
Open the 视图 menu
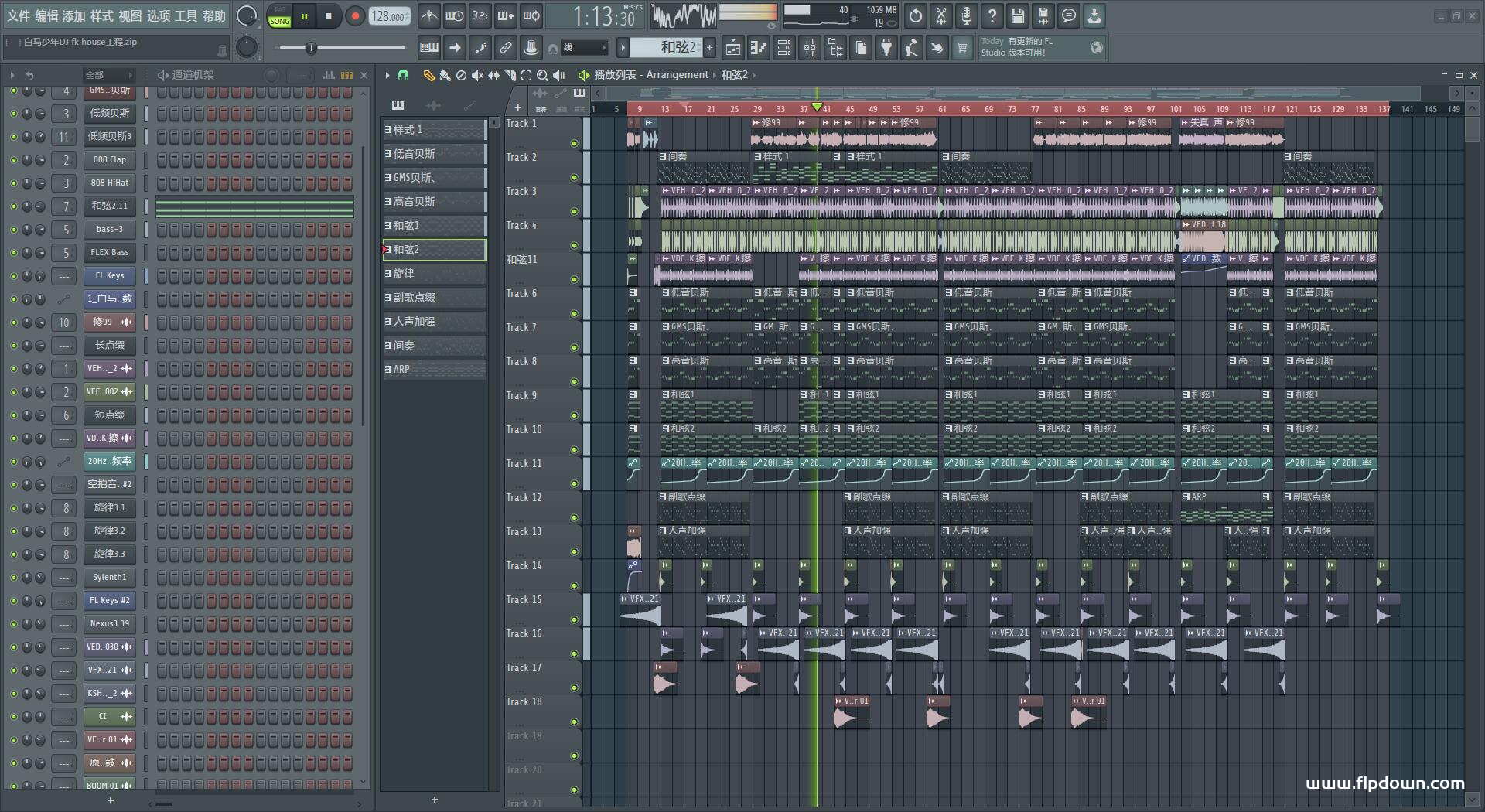130,15
